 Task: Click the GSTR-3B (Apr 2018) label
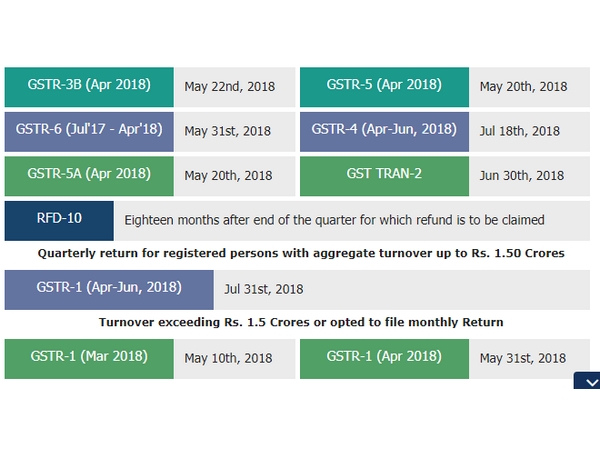click(89, 86)
